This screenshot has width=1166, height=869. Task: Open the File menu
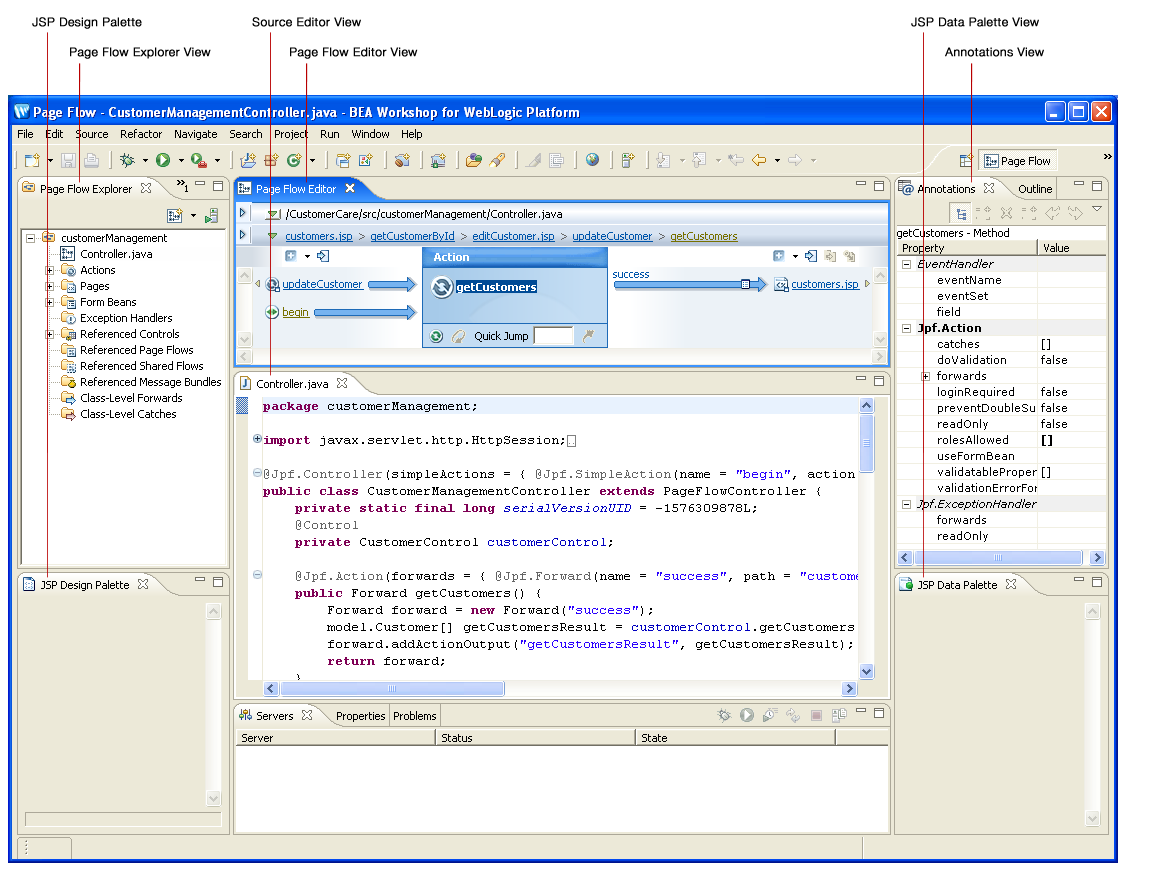[x=25, y=135]
